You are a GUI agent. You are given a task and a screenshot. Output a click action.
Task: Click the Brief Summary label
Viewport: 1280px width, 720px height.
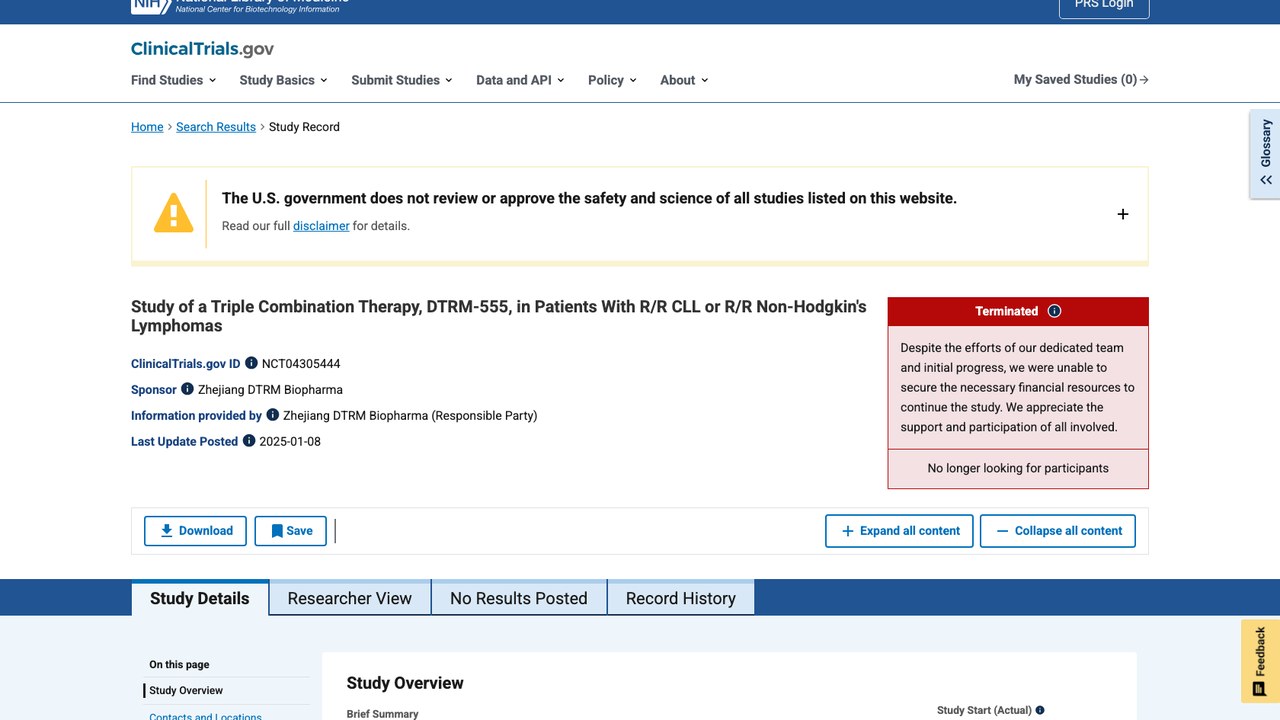click(x=383, y=714)
